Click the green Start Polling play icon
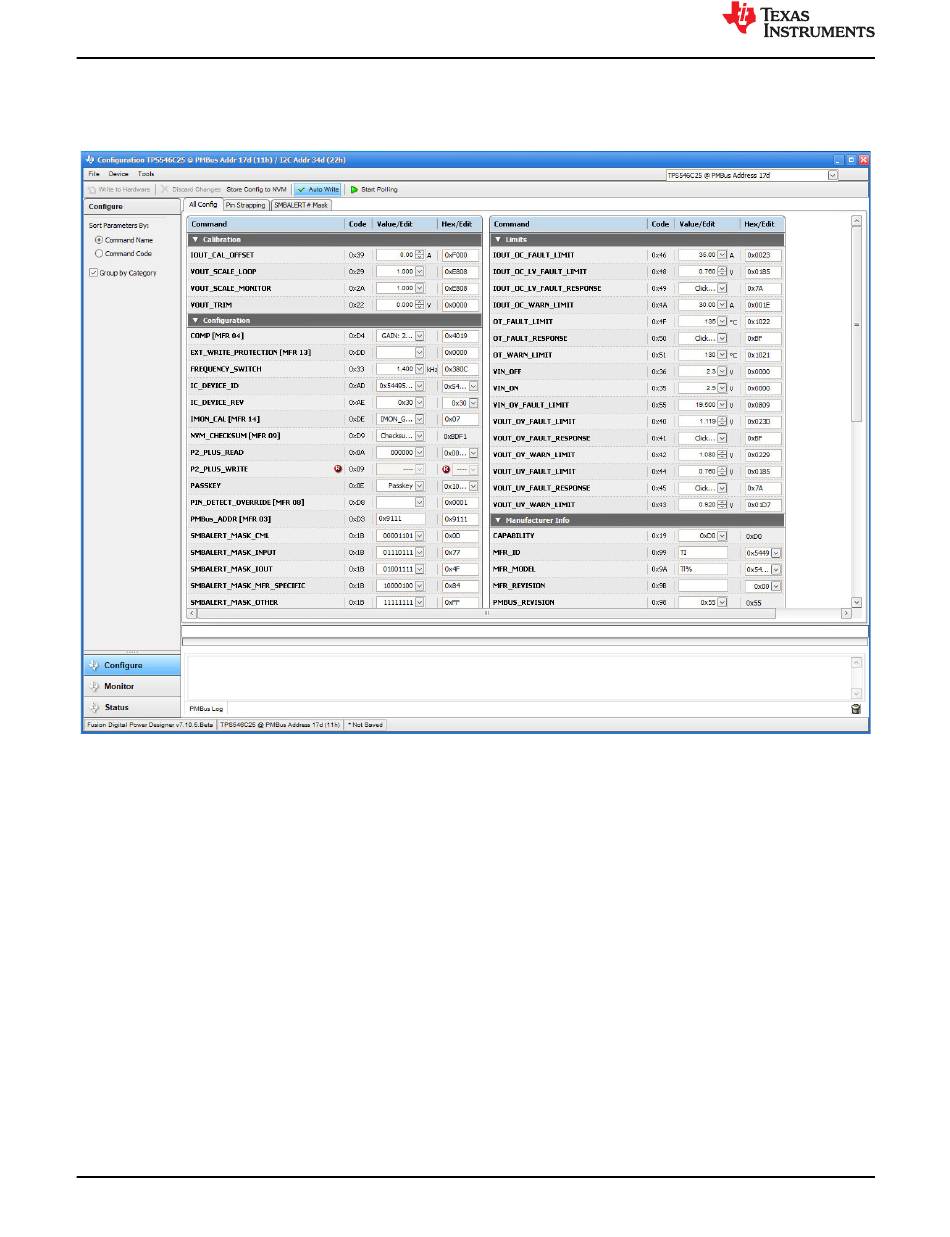The image size is (950, 1237). (x=354, y=189)
